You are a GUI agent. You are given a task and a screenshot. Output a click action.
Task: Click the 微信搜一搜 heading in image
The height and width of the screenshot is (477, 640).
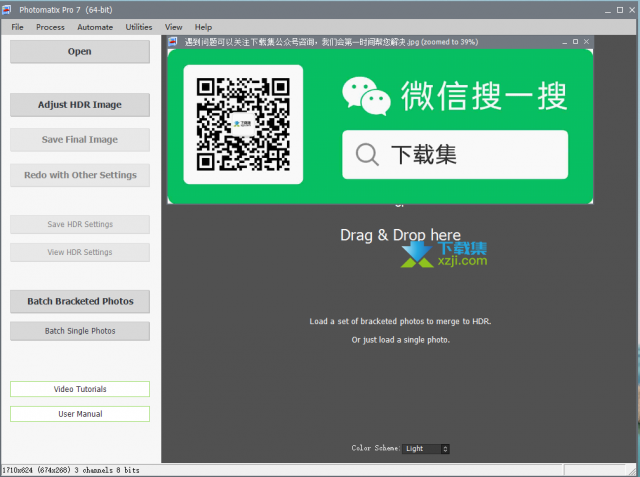(x=484, y=96)
